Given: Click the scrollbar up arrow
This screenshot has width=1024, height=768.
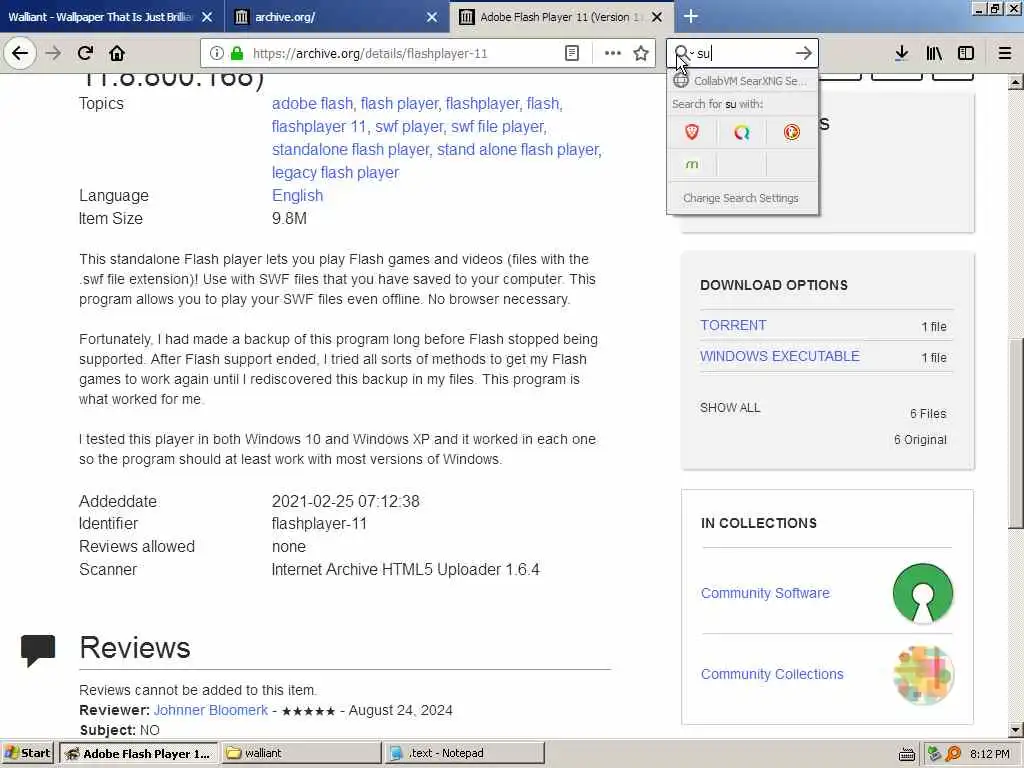Looking at the screenshot, I should [x=1016, y=82].
